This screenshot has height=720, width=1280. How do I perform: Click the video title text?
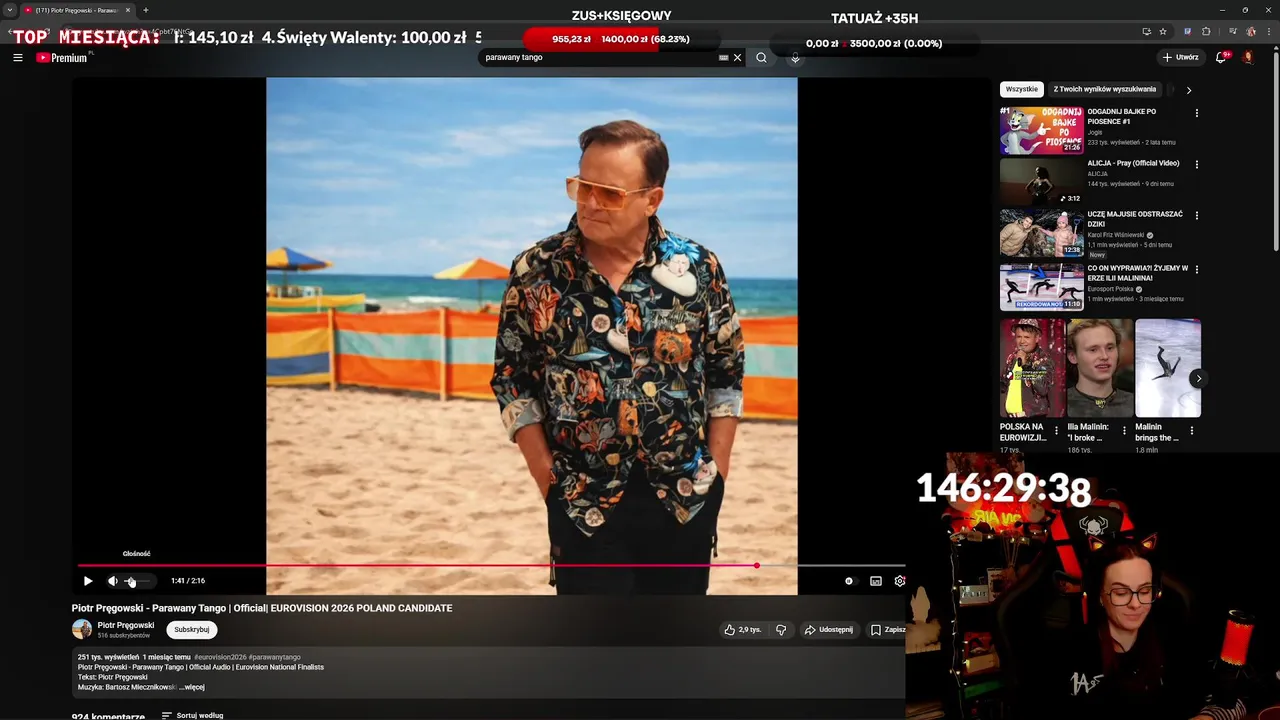click(x=262, y=608)
